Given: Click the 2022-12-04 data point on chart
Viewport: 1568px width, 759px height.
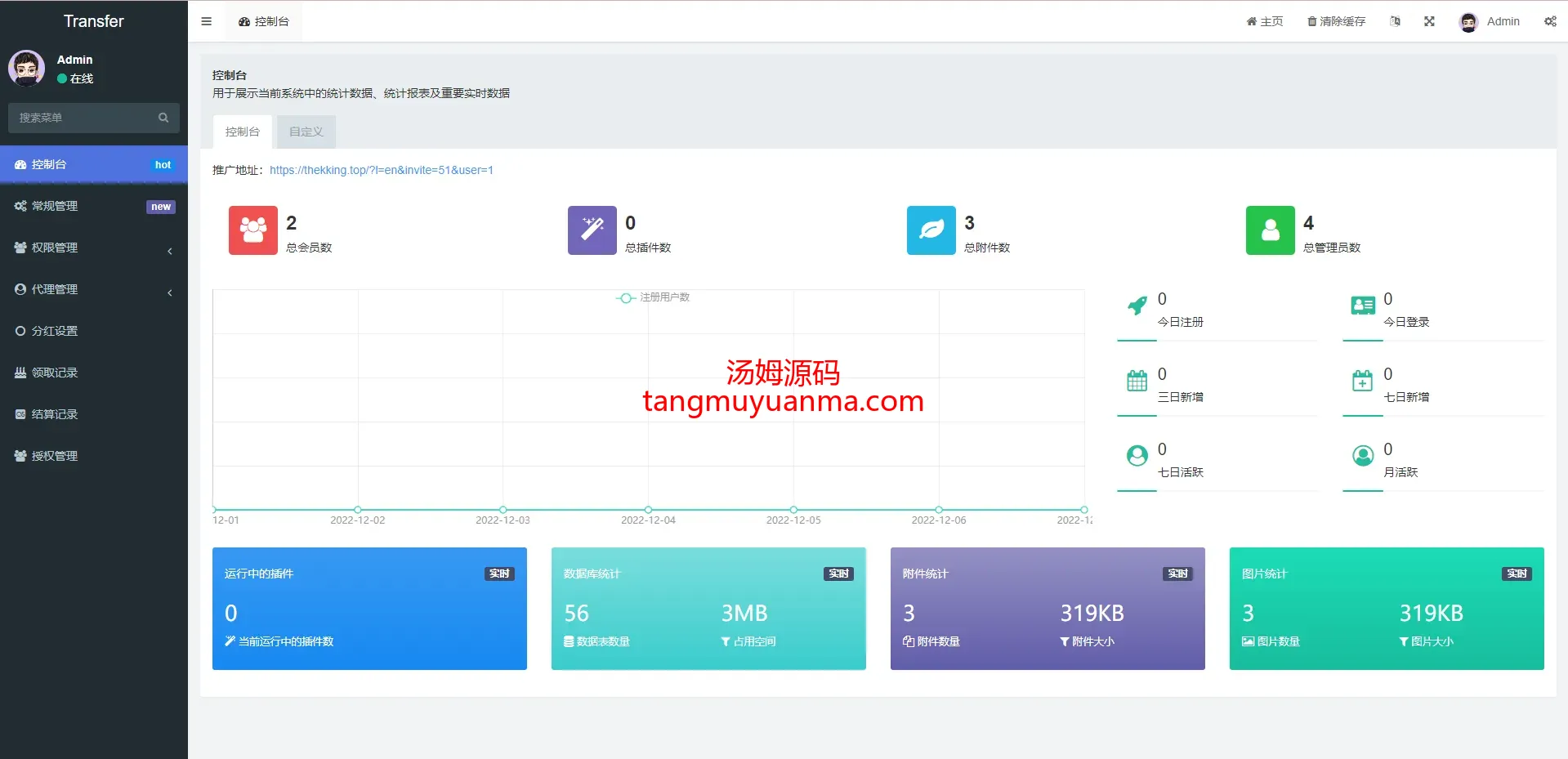Looking at the screenshot, I should click(648, 510).
